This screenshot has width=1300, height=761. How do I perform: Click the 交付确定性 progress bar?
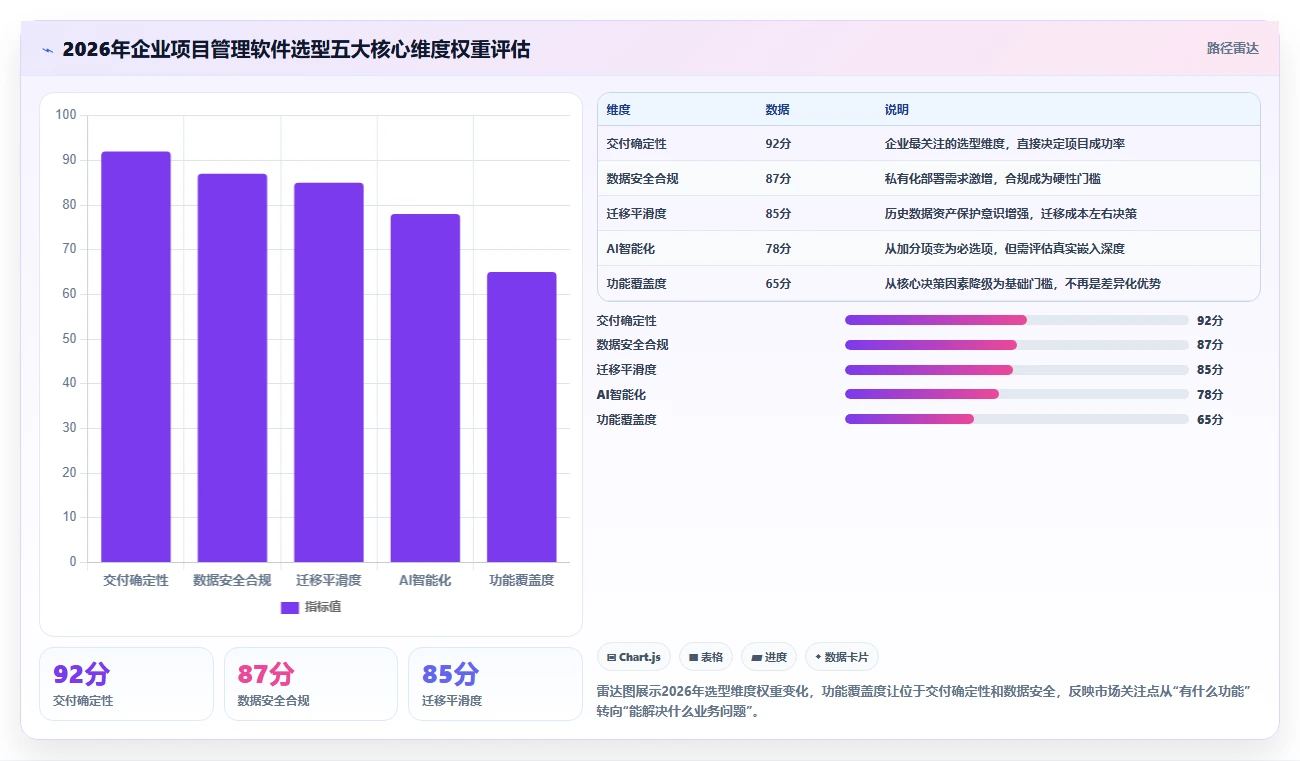coord(1017,320)
